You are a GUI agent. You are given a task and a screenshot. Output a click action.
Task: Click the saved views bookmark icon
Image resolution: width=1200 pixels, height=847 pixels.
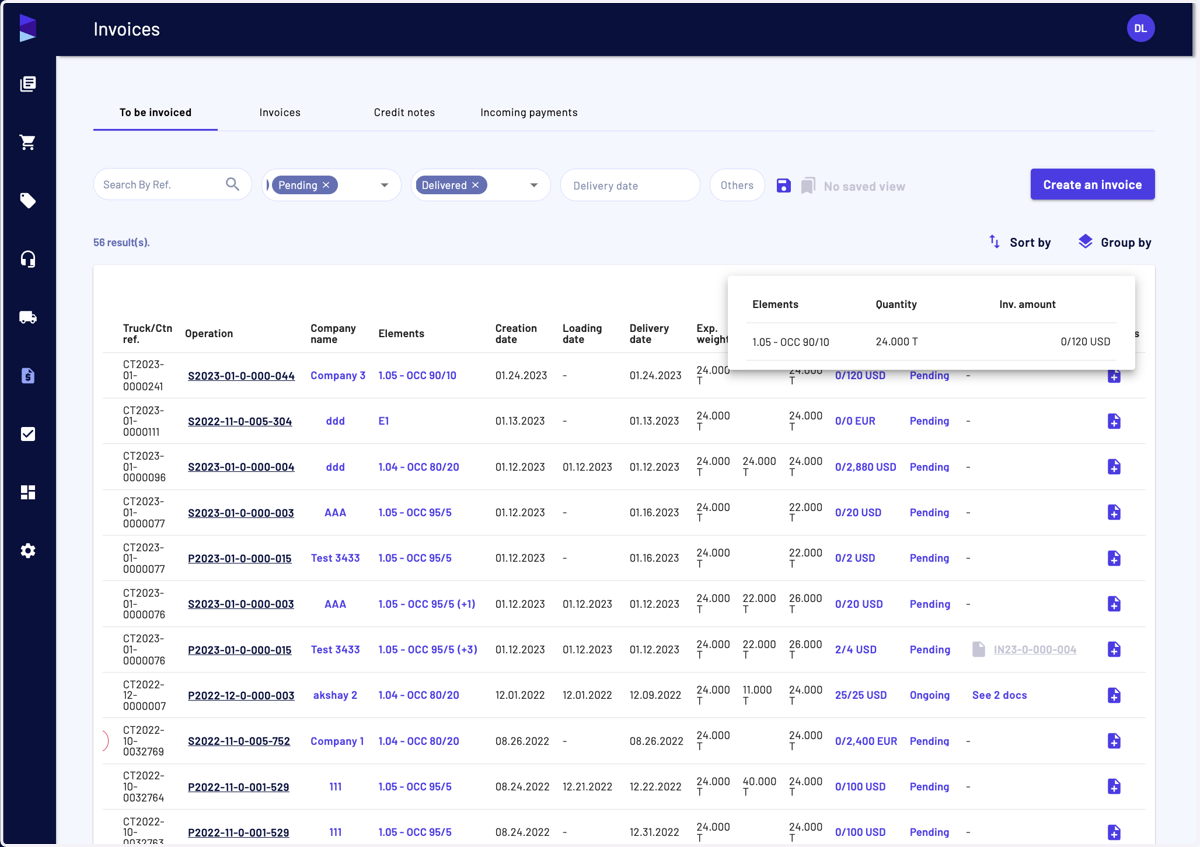click(x=808, y=185)
